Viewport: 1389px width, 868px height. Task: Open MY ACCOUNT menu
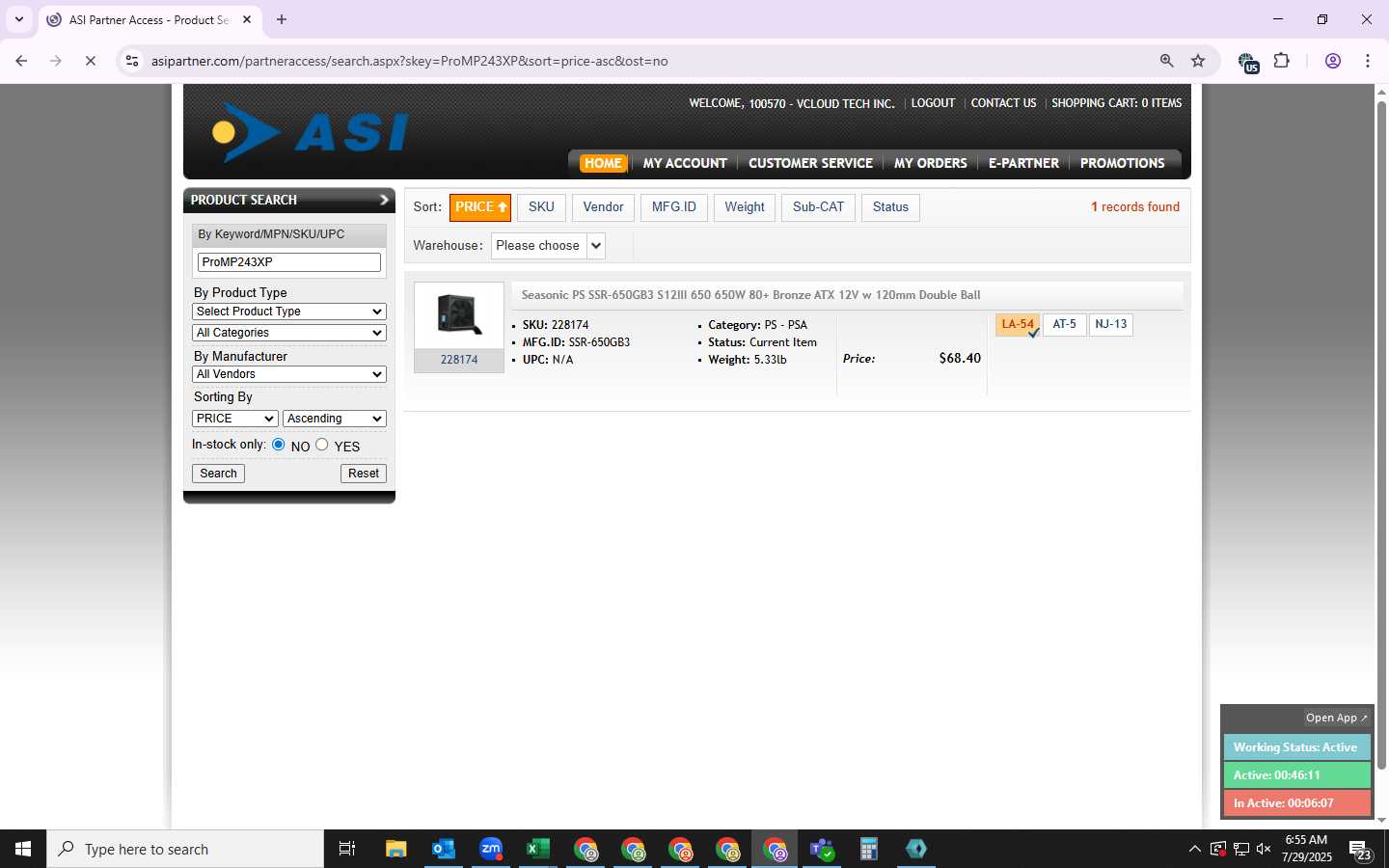pyautogui.click(x=685, y=163)
